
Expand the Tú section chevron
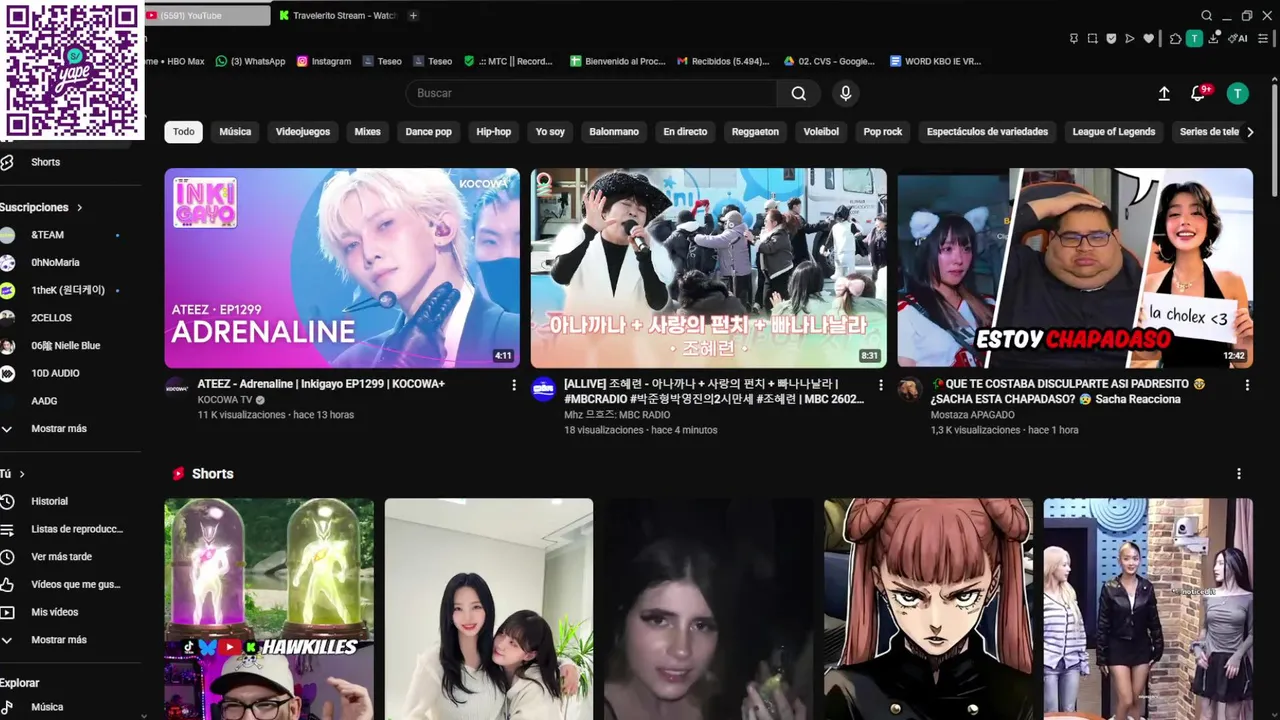click(22, 474)
